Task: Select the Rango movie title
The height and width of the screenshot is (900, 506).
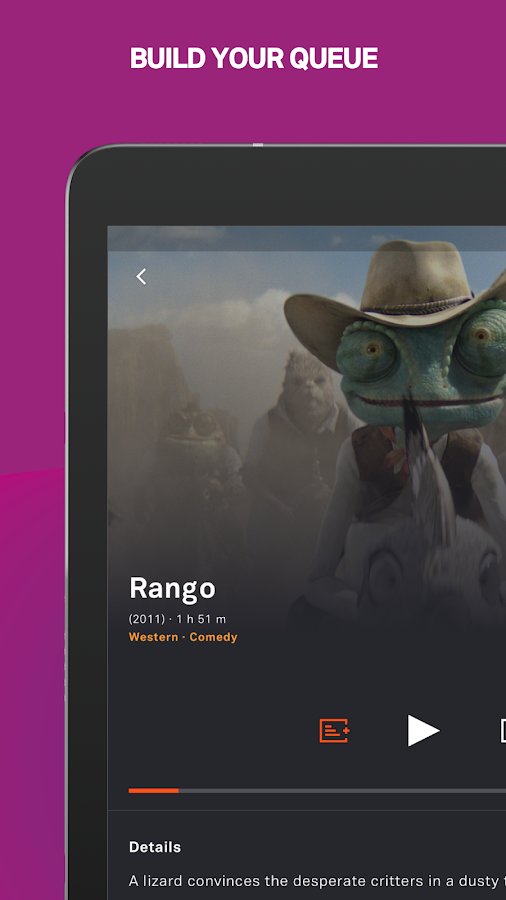Action: [172, 588]
